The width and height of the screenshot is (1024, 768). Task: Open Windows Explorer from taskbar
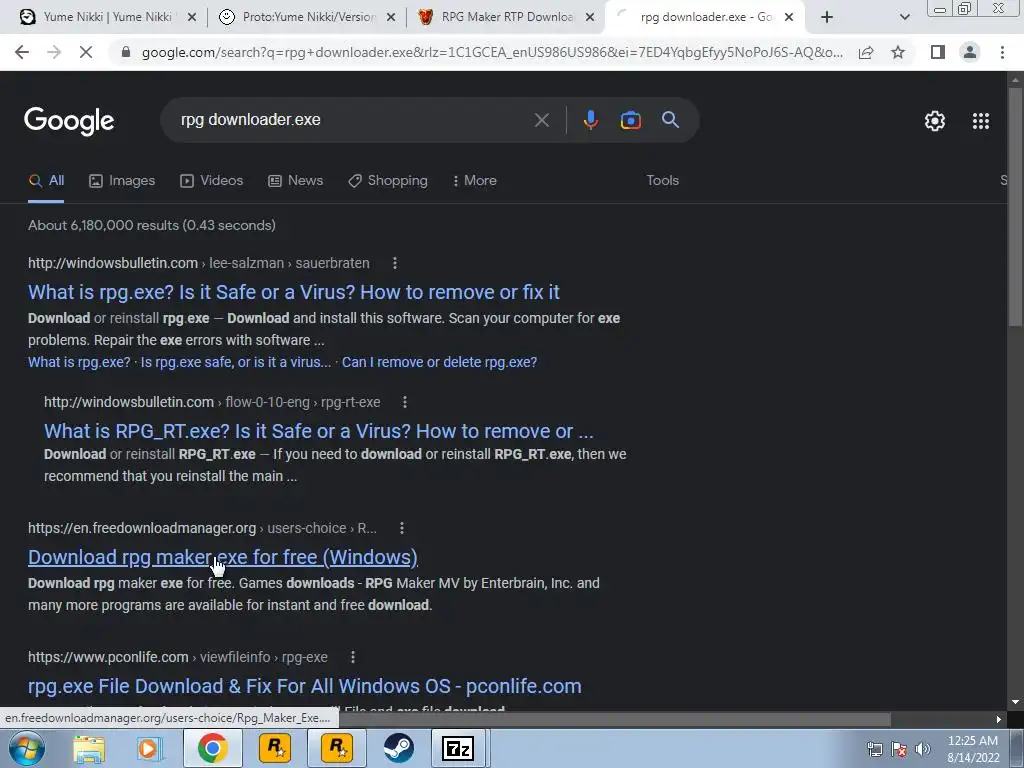(88, 748)
